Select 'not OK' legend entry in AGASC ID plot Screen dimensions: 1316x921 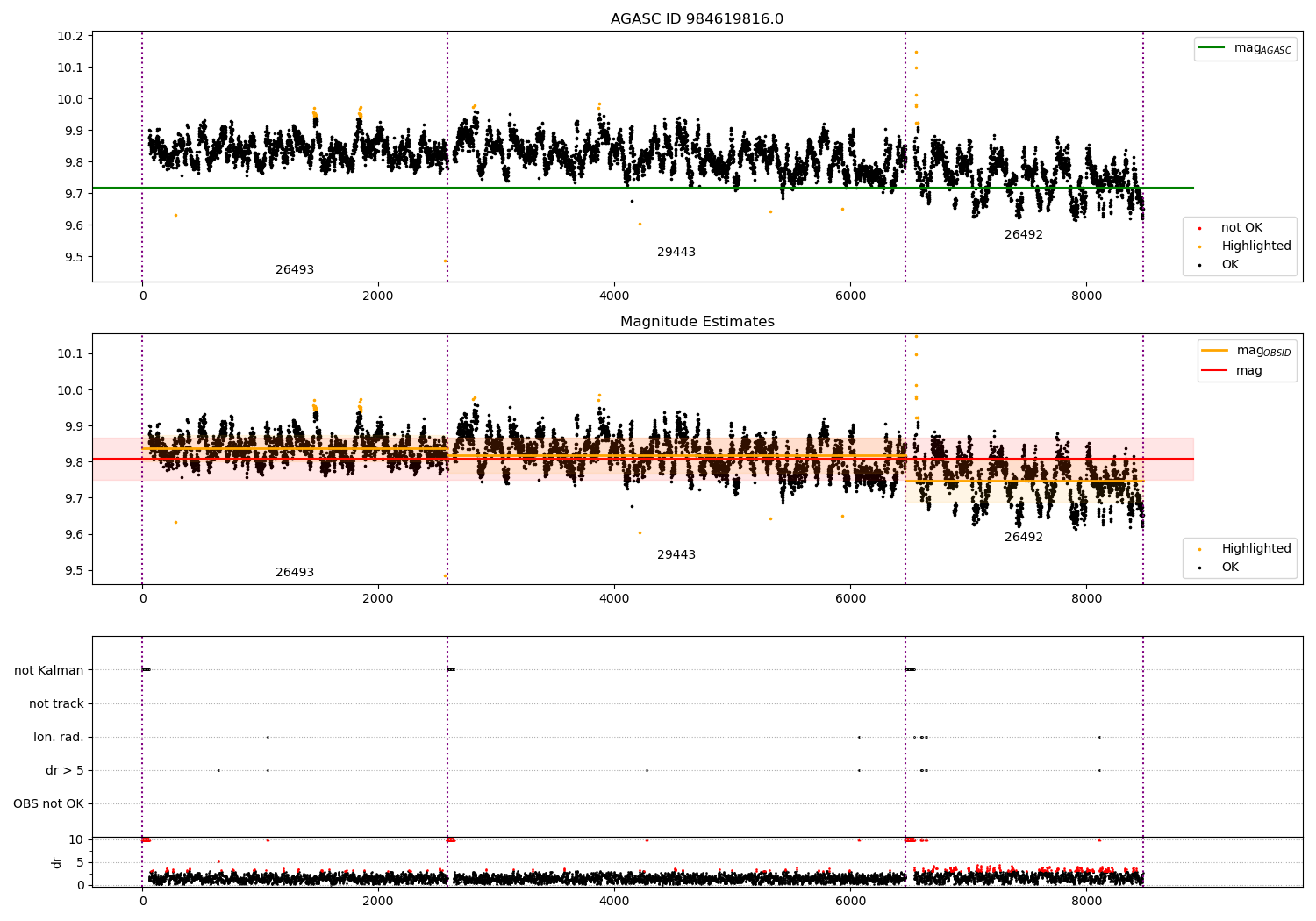1241,228
